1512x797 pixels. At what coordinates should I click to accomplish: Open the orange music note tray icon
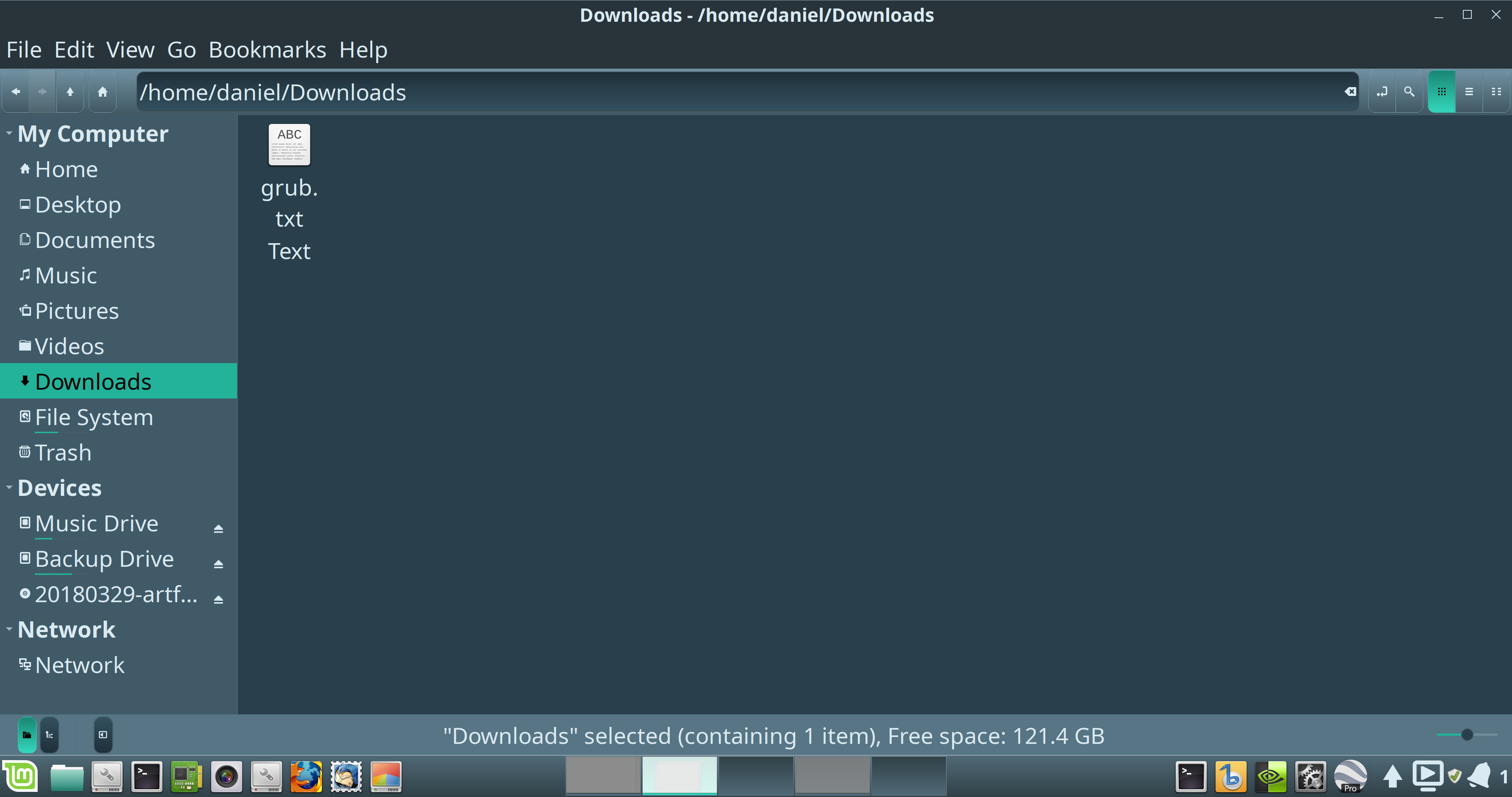click(x=1231, y=776)
